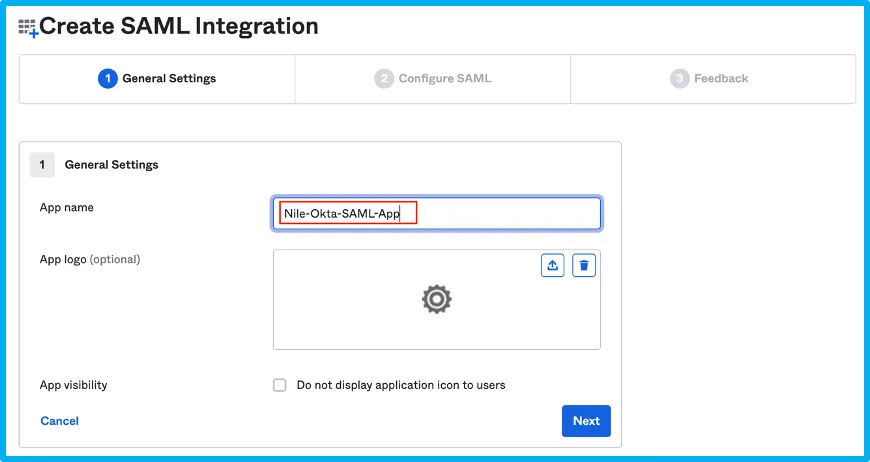870x462 pixels.
Task: Click the Next button
Action: (x=586, y=421)
